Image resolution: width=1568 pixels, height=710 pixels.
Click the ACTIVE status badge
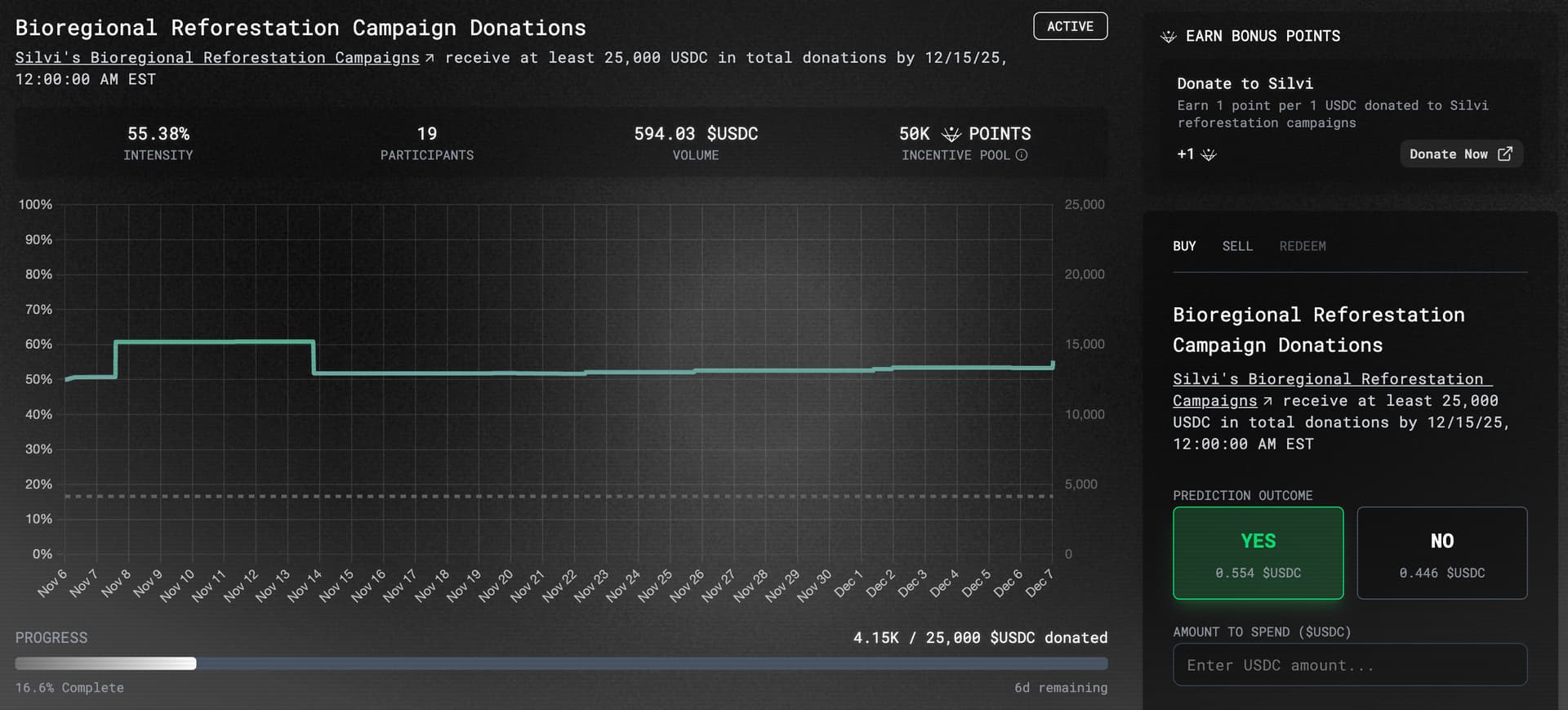pyautogui.click(x=1070, y=26)
